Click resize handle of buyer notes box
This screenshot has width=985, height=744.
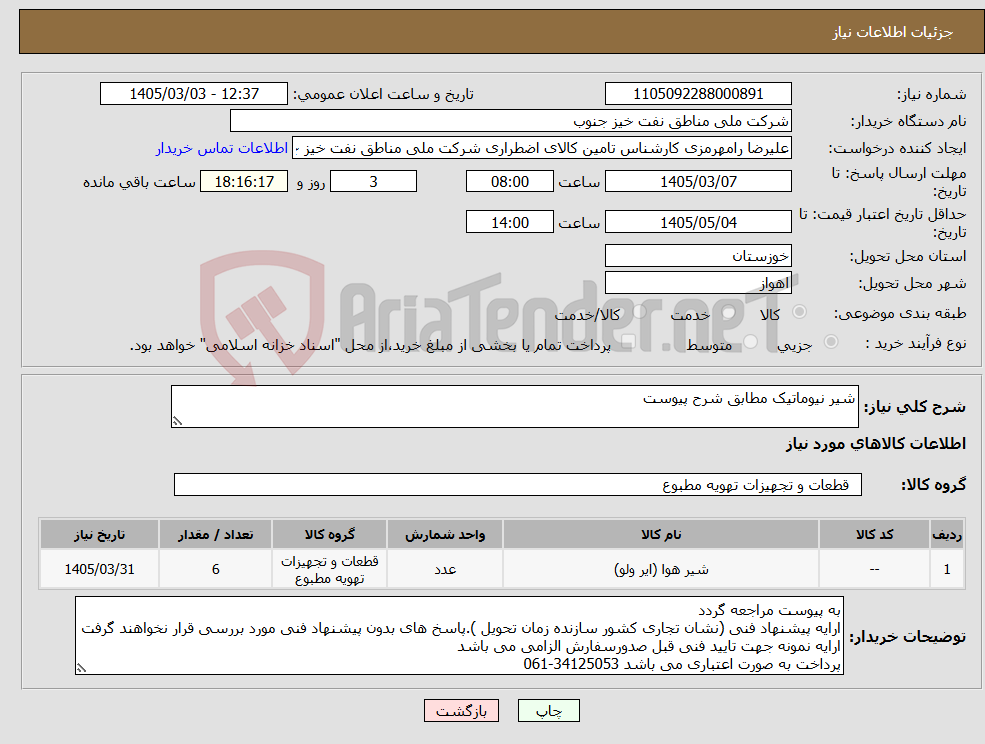[x=81, y=669]
